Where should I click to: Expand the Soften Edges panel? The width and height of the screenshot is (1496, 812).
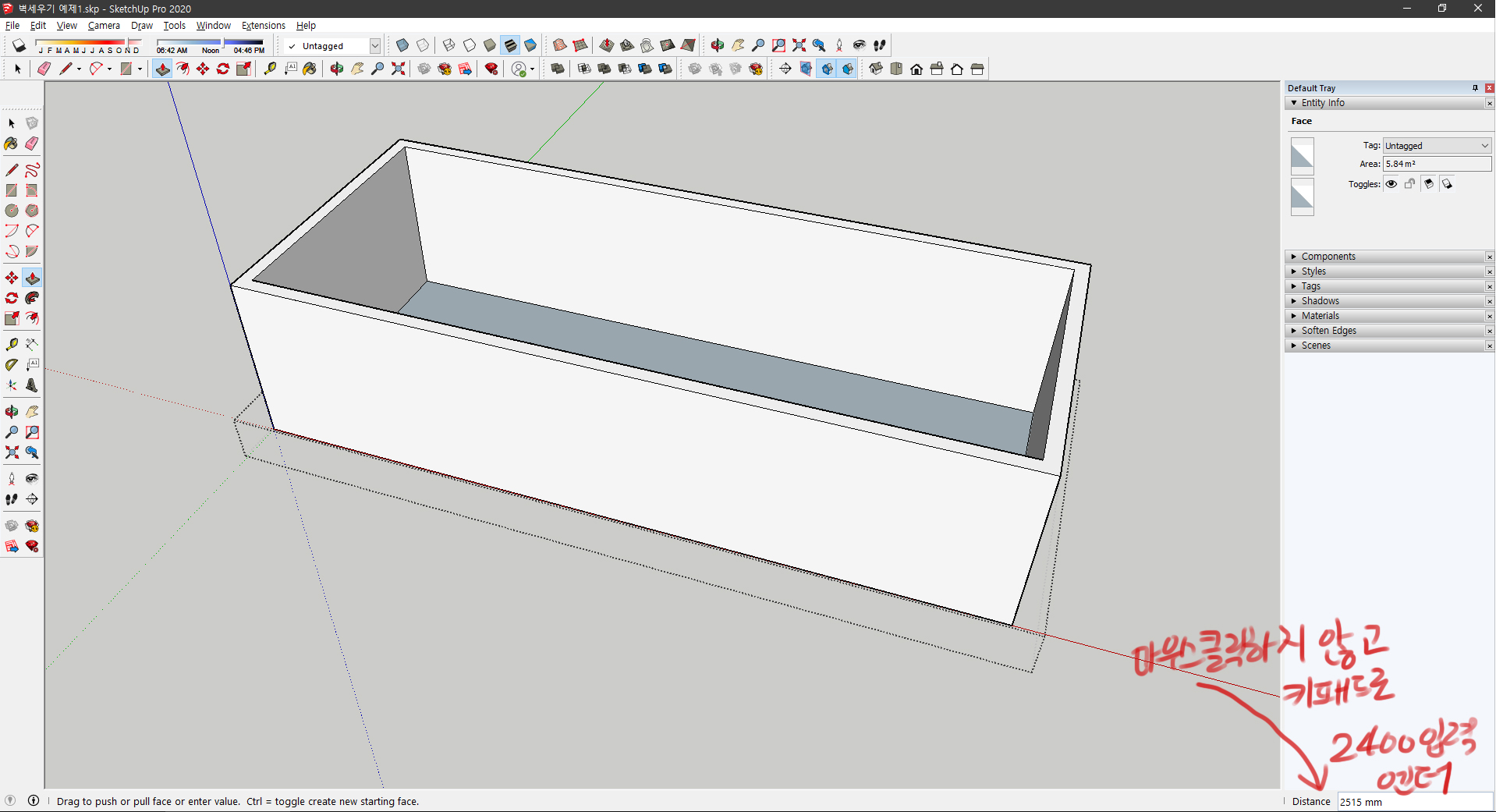point(1388,331)
